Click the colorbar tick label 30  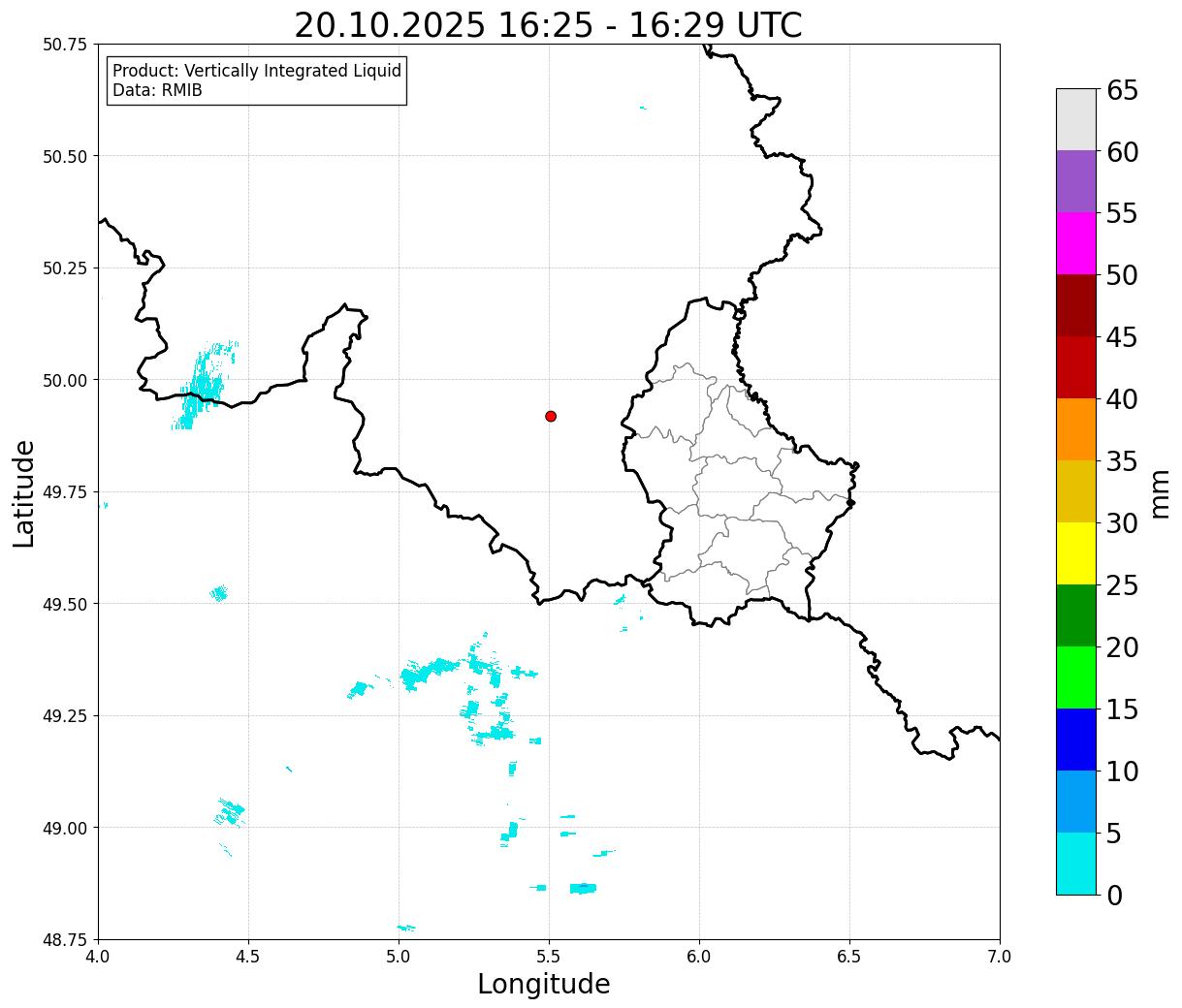click(x=1122, y=524)
